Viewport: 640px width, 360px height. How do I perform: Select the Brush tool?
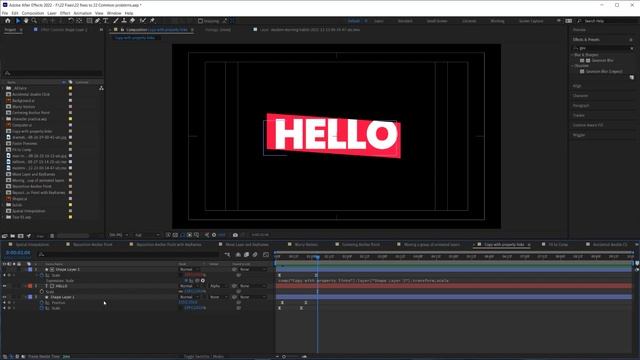point(116,20)
